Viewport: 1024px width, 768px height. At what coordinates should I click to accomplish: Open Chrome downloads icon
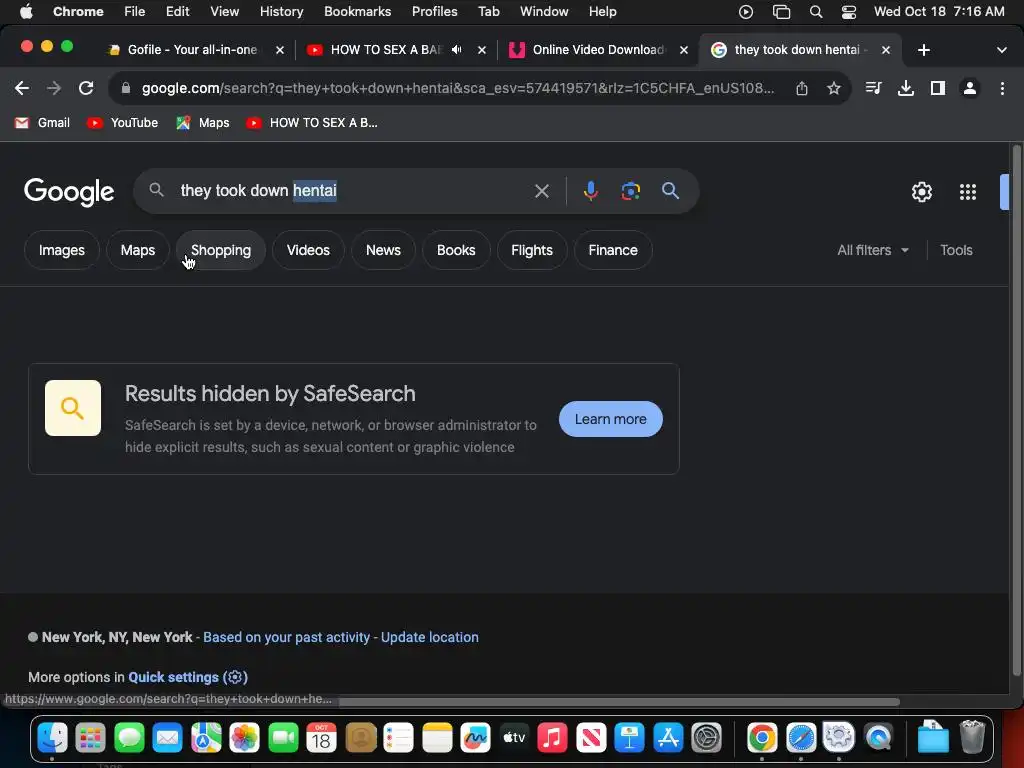(x=905, y=88)
